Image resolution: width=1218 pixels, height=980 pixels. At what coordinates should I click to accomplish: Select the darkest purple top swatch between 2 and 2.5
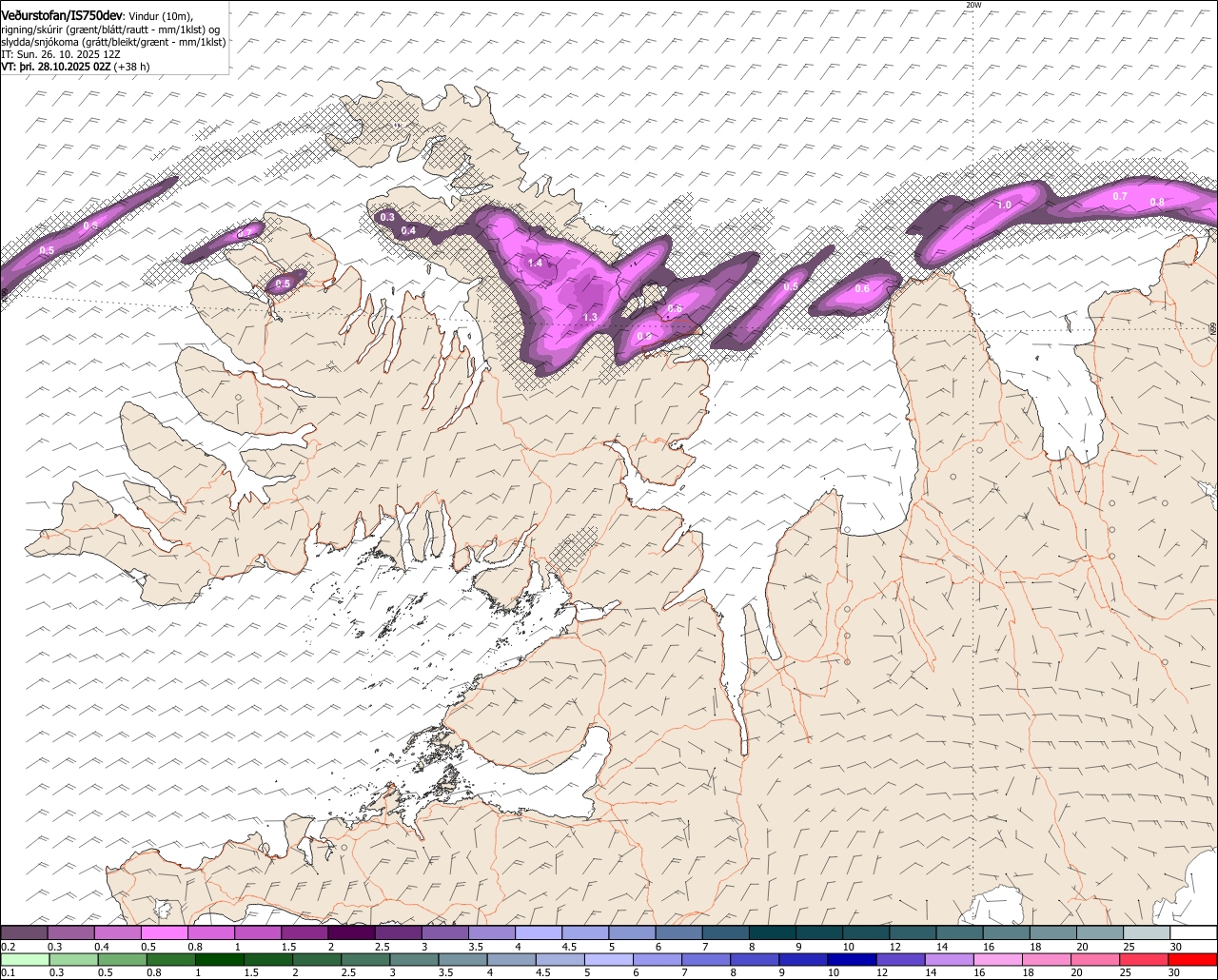(351, 933)
